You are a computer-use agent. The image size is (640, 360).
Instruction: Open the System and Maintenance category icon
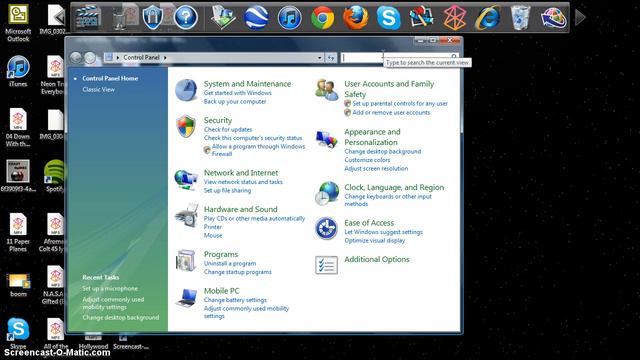point(186,90)
